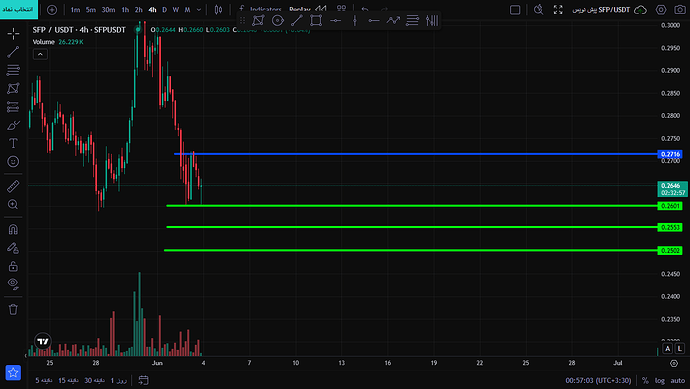Screen dimensions: 690x389
Task: Open quick search magnifier icon
Action: click(538, 10)
